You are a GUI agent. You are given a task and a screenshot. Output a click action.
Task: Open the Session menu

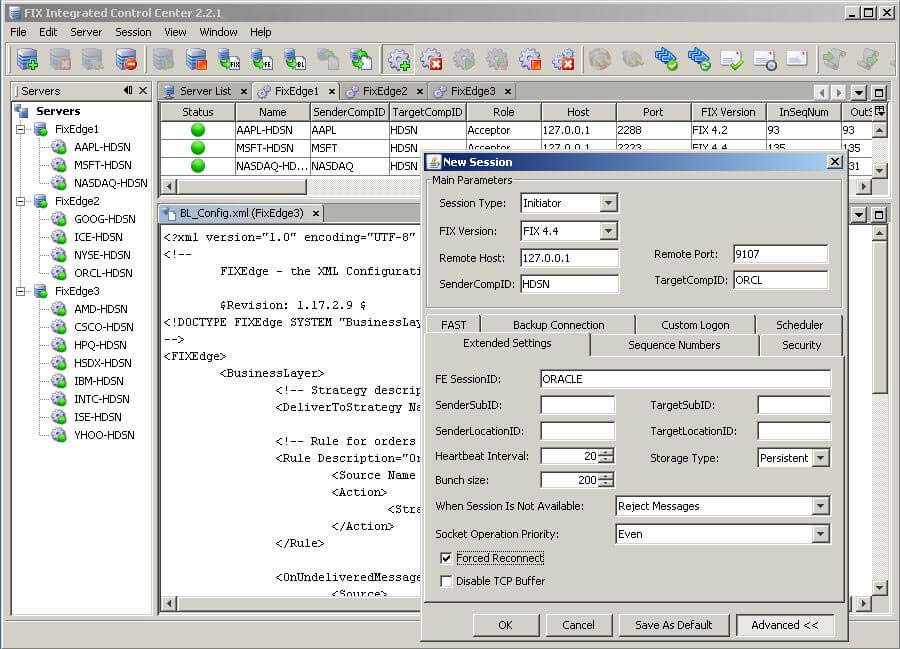point(133,32)
